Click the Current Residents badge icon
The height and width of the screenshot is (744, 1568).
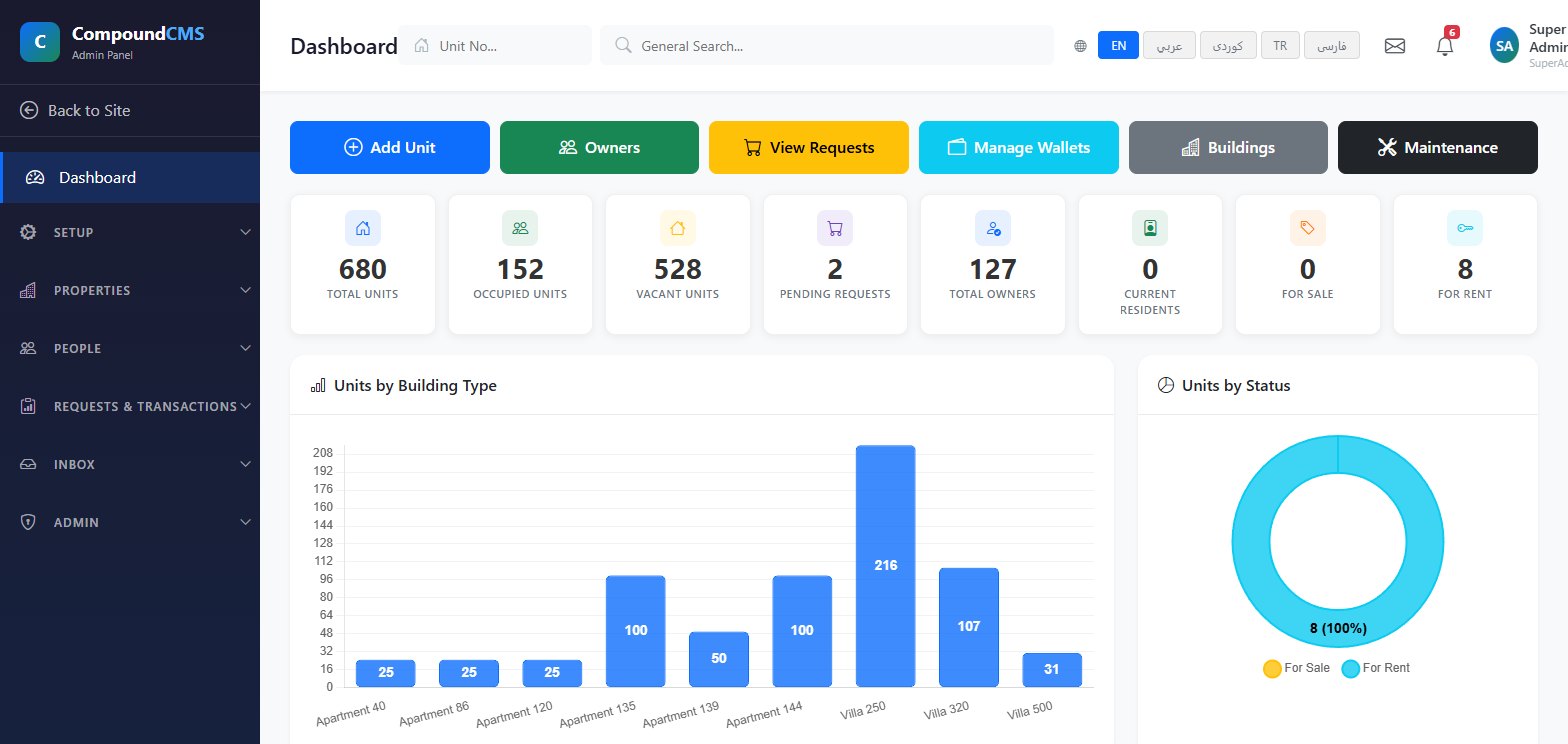1150,228
